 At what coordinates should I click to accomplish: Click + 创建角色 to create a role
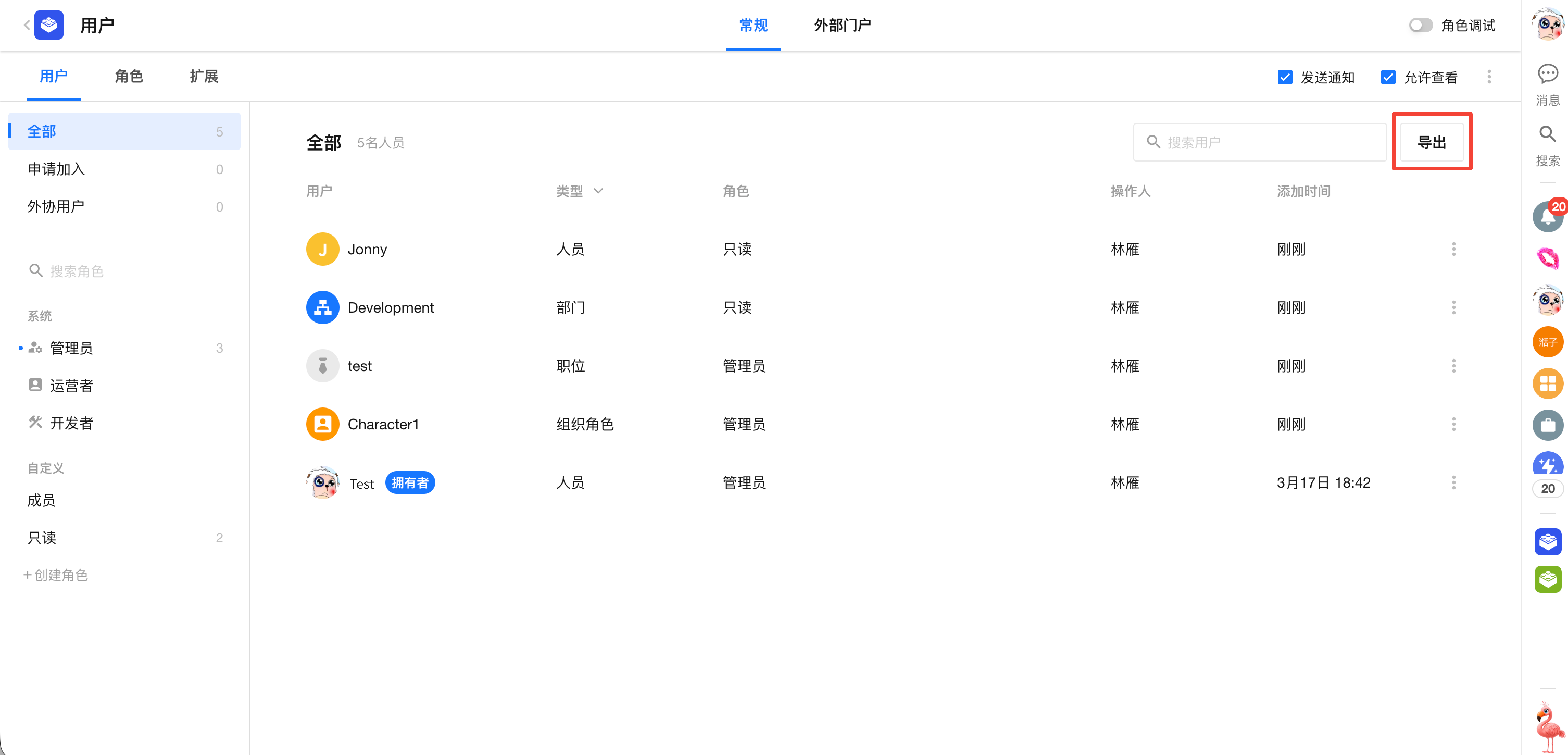[55, 575]
